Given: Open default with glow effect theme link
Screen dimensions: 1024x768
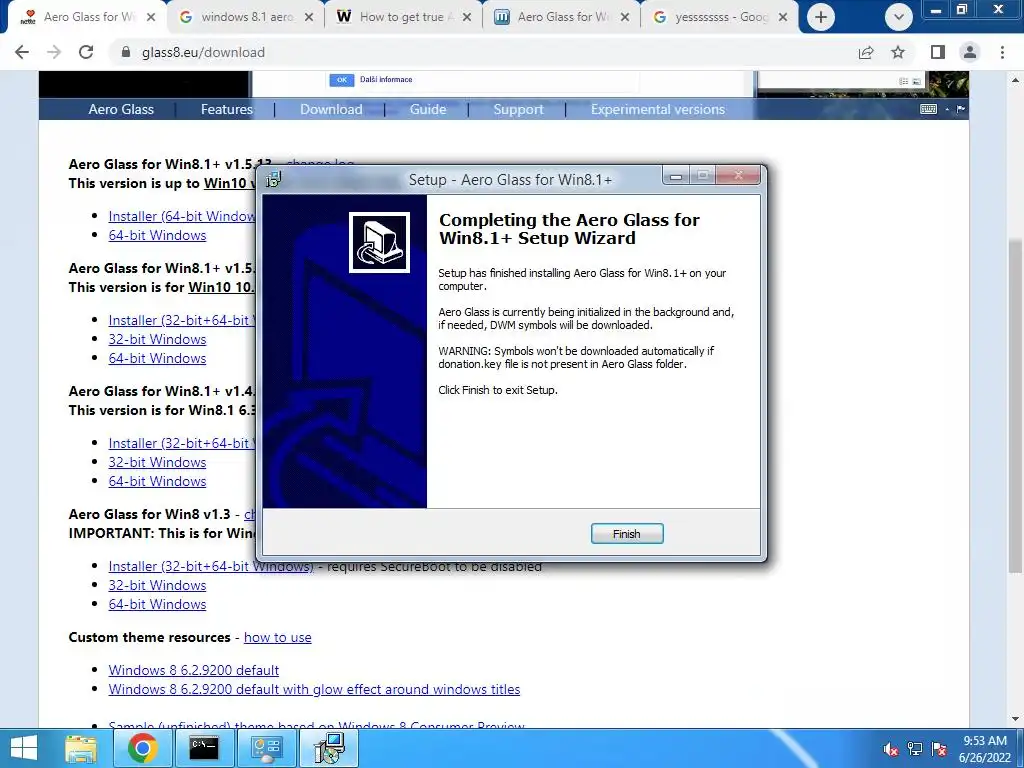Looking at the screenshot, I should coord(314,689).
